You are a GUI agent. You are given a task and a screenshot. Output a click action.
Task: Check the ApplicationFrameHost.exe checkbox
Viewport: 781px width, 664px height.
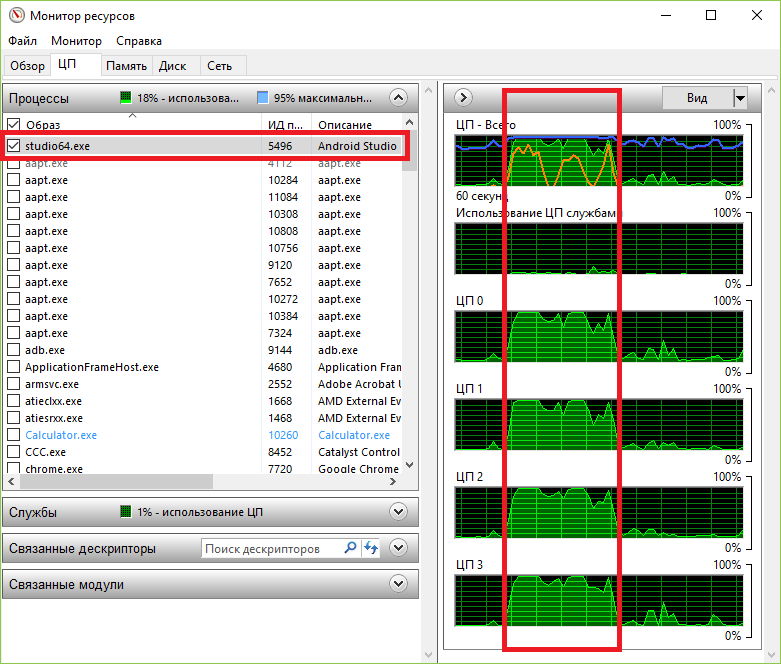point(13,367)
